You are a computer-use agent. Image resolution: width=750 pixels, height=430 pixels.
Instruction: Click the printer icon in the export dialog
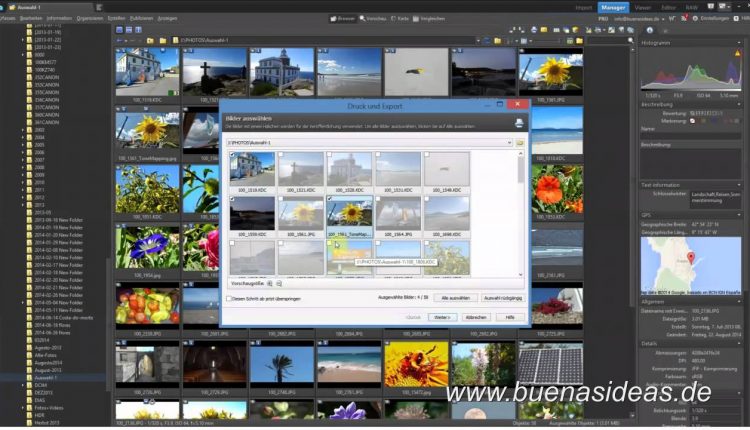[519, 123]
